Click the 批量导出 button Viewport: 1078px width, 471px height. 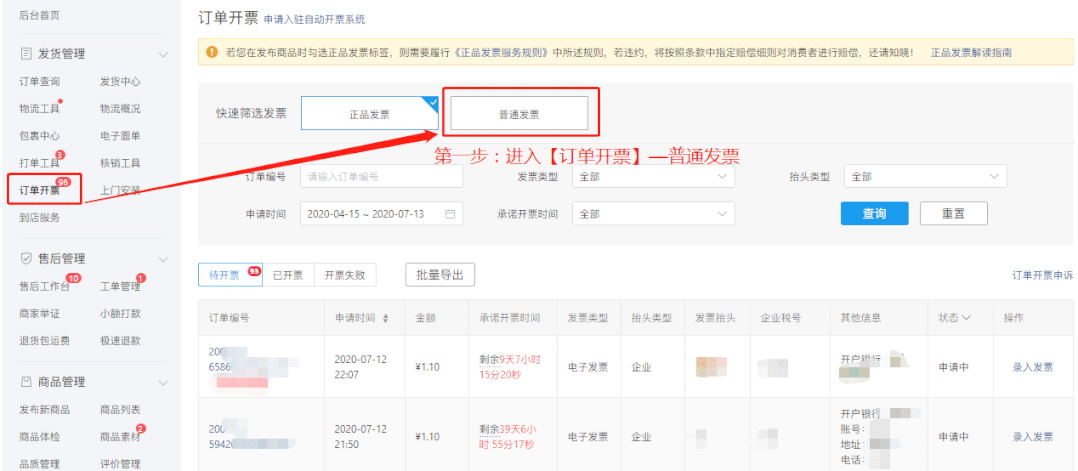point(440,275)
